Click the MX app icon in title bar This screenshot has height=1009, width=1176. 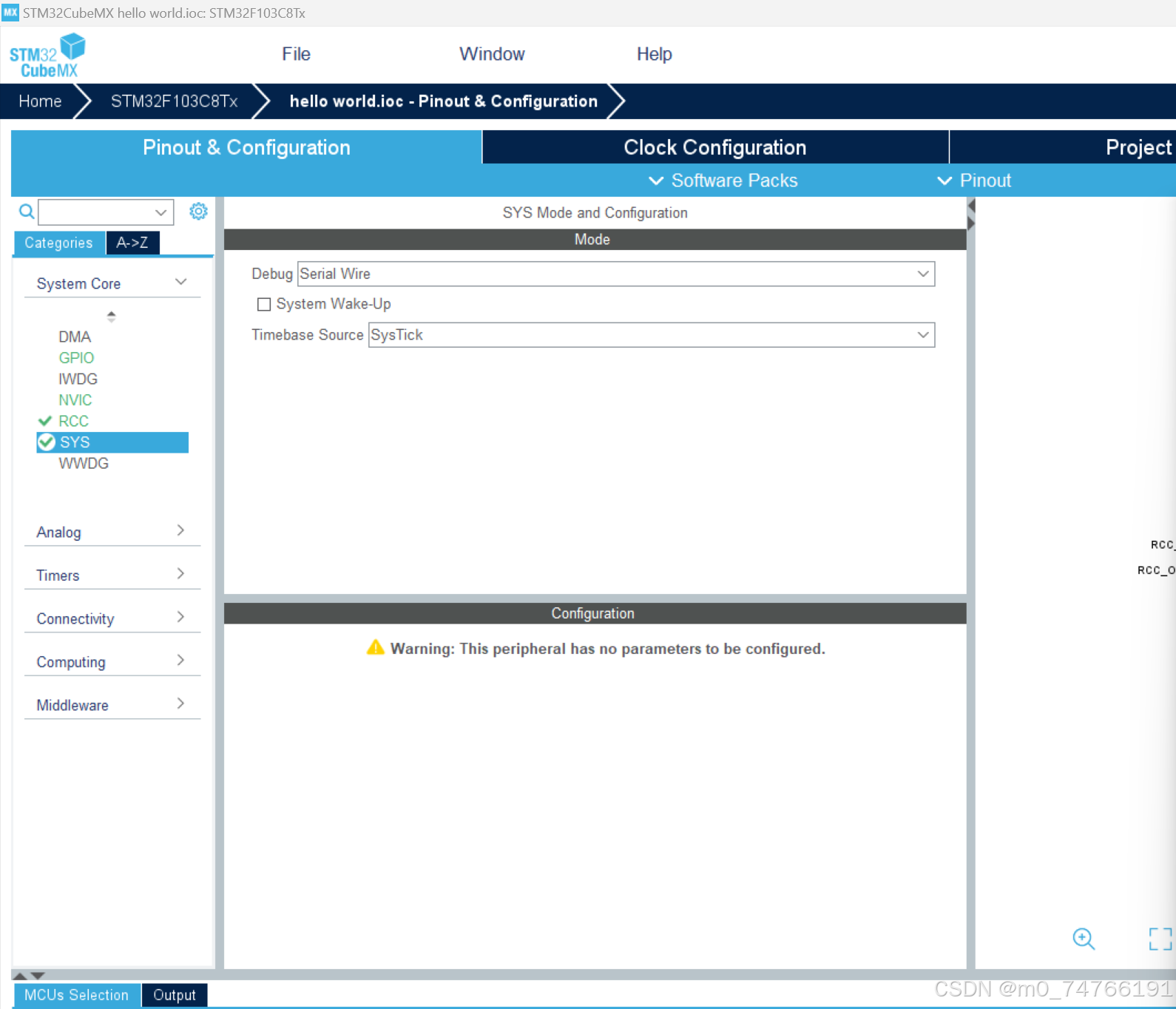10,13
